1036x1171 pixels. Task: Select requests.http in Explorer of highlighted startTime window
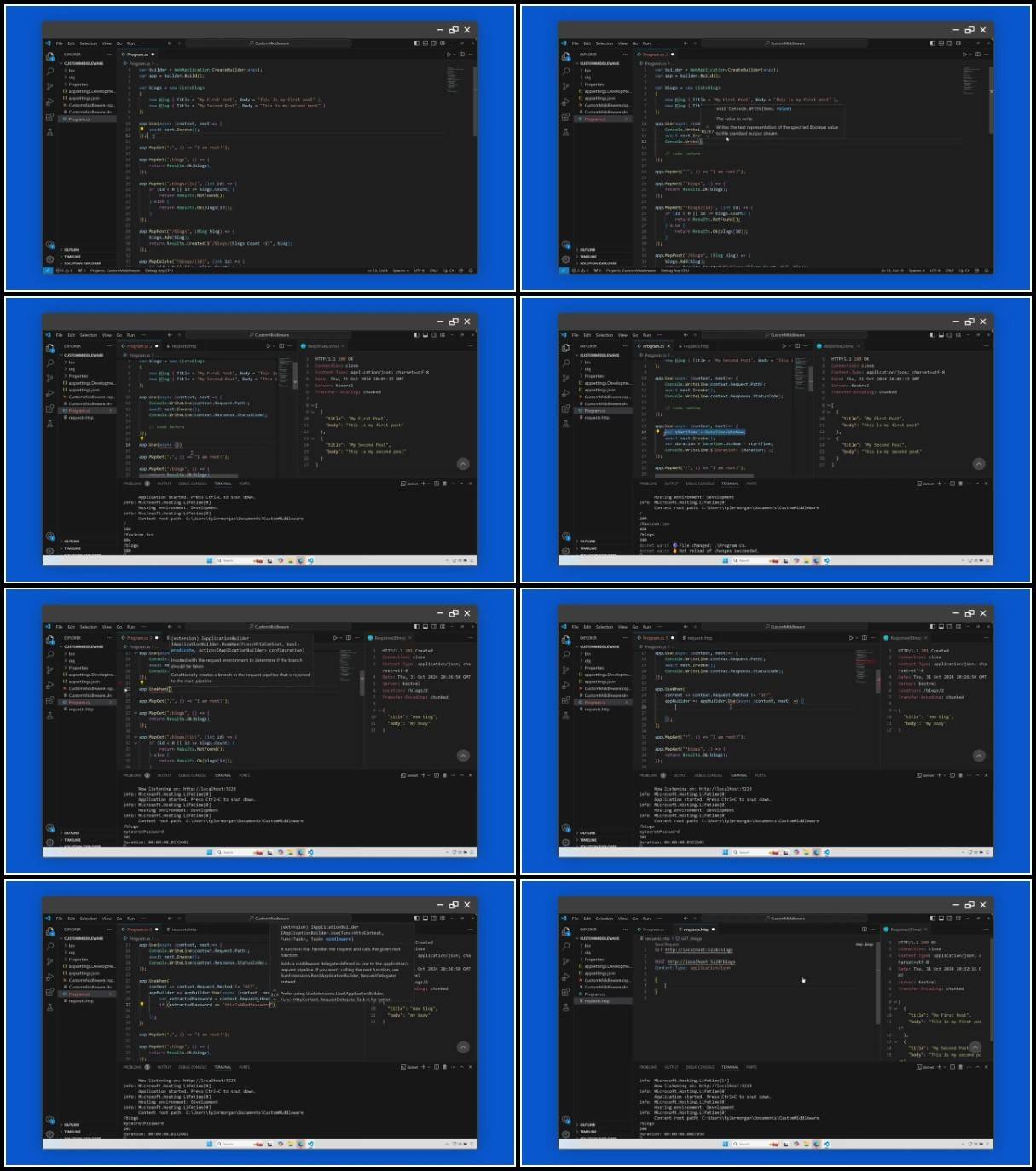[597, 418]
